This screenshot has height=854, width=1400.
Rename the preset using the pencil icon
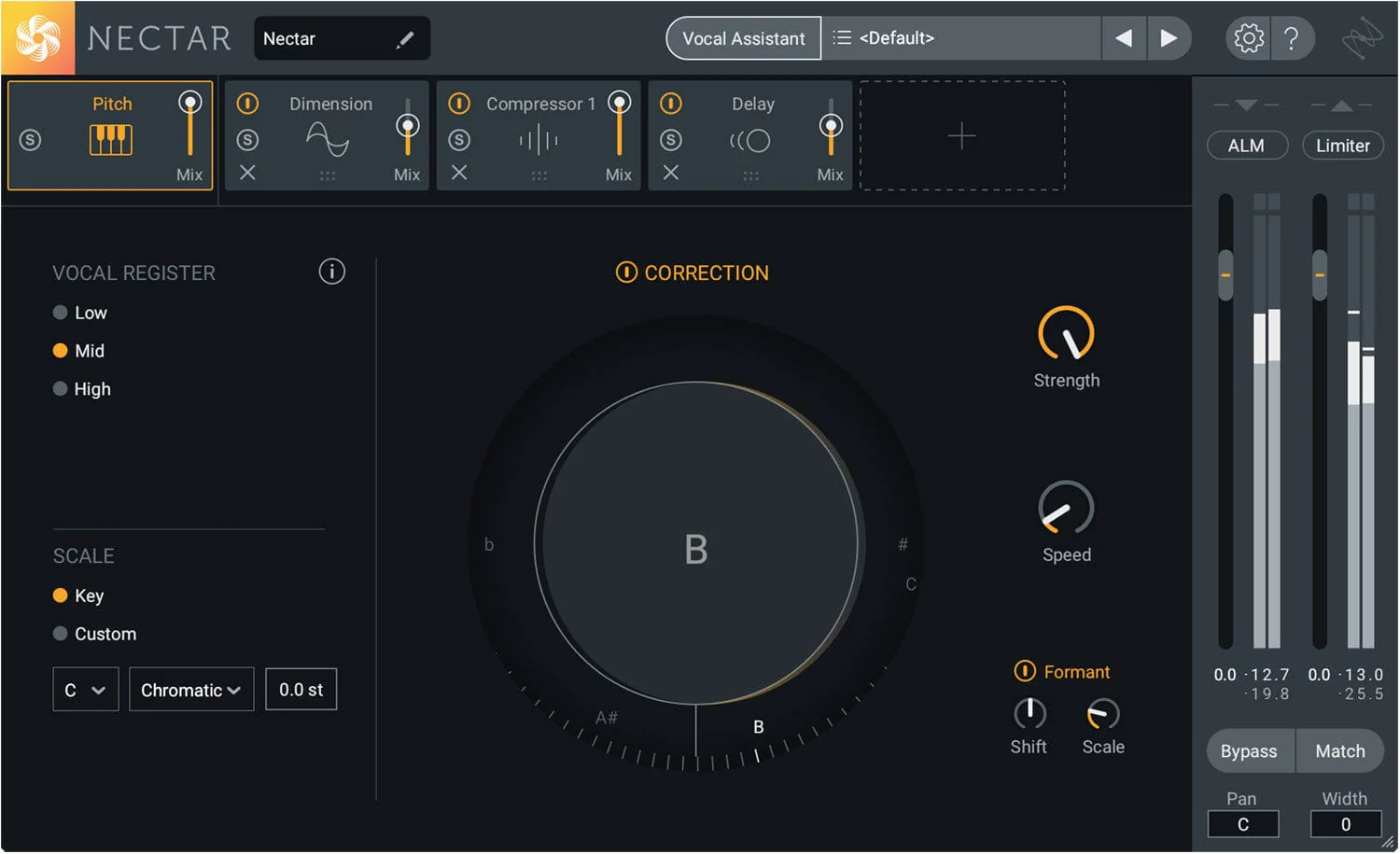point(405,38)
